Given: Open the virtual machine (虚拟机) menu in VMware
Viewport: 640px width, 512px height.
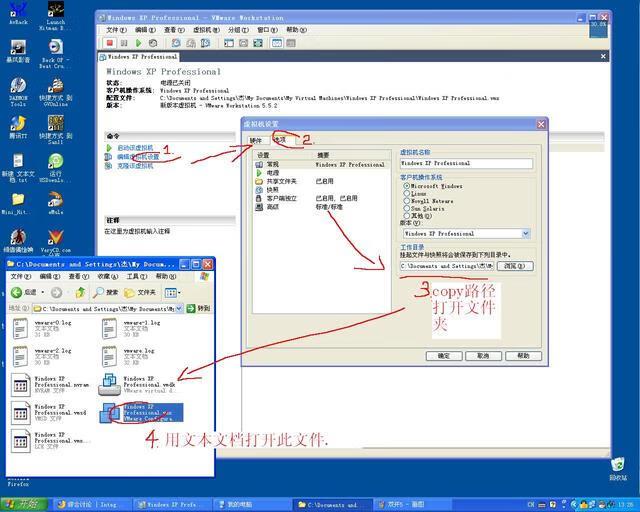Looking at the screenshot, I should click(x=206, y=30).
